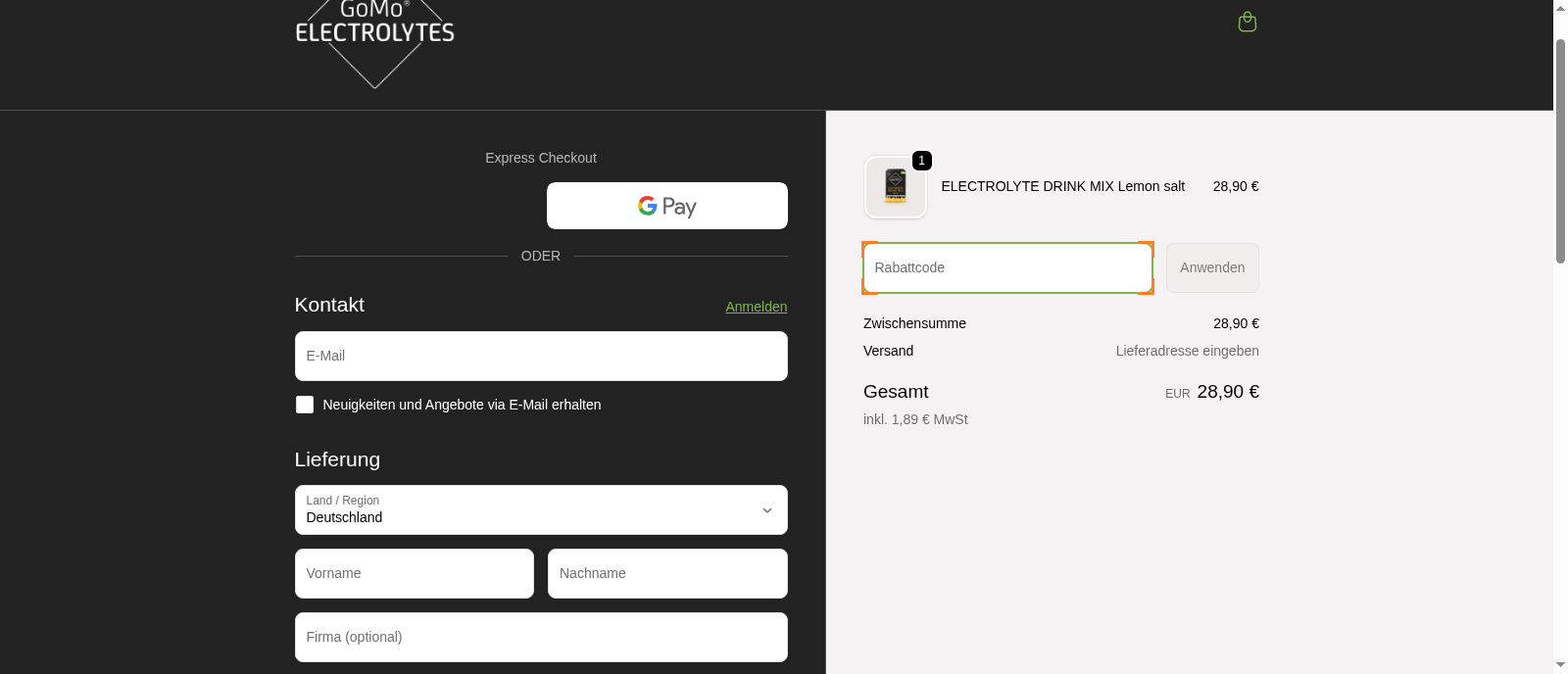Screen dimensions: 1568x674
Task: Click the scrollbar down arrow
Action: [x=1560, y=665]
